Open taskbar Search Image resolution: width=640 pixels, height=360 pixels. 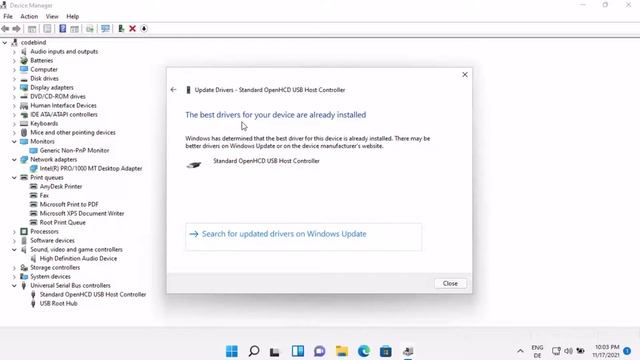(253, 351)
